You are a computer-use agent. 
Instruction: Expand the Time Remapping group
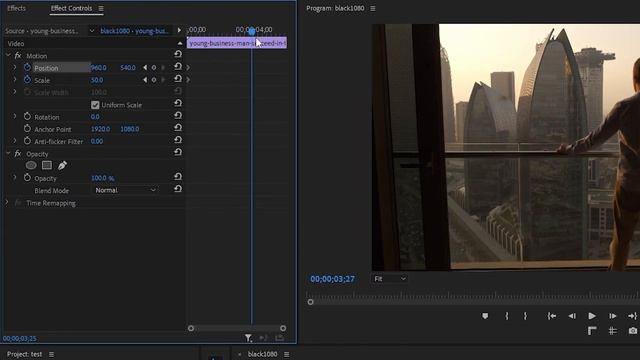pos(7,202)
